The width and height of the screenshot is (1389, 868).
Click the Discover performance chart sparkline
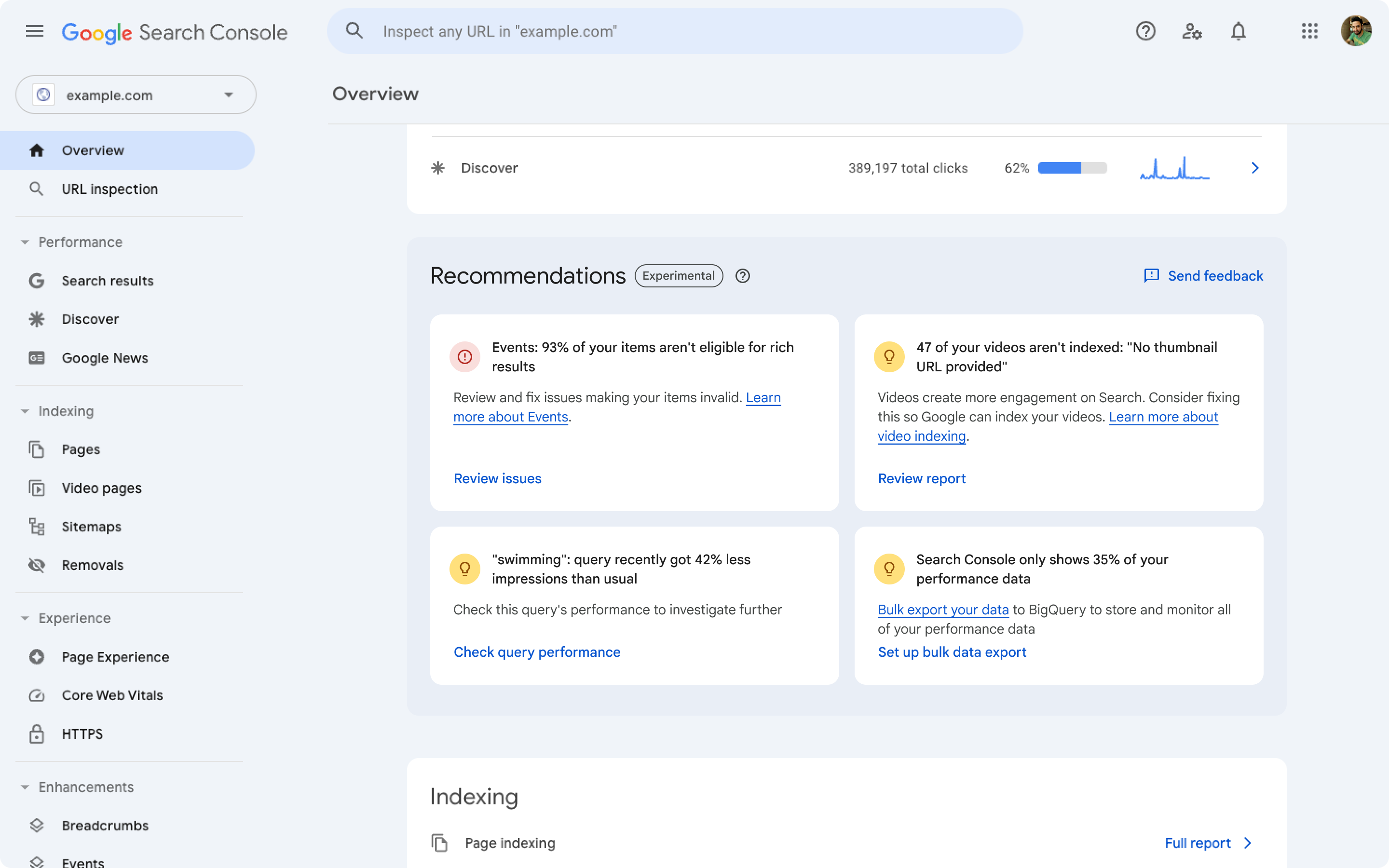click(x=1175, y=168)
